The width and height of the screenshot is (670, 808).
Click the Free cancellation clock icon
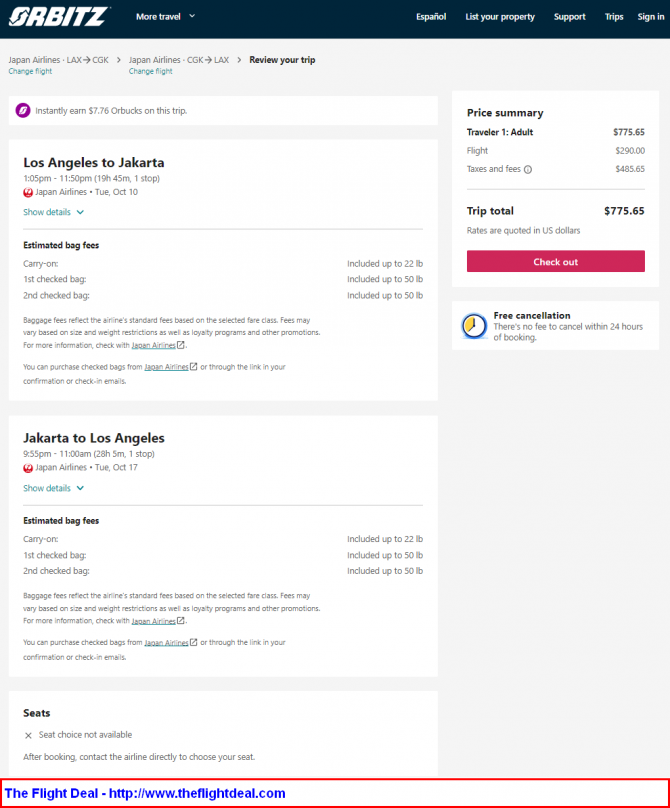[474, 326]
